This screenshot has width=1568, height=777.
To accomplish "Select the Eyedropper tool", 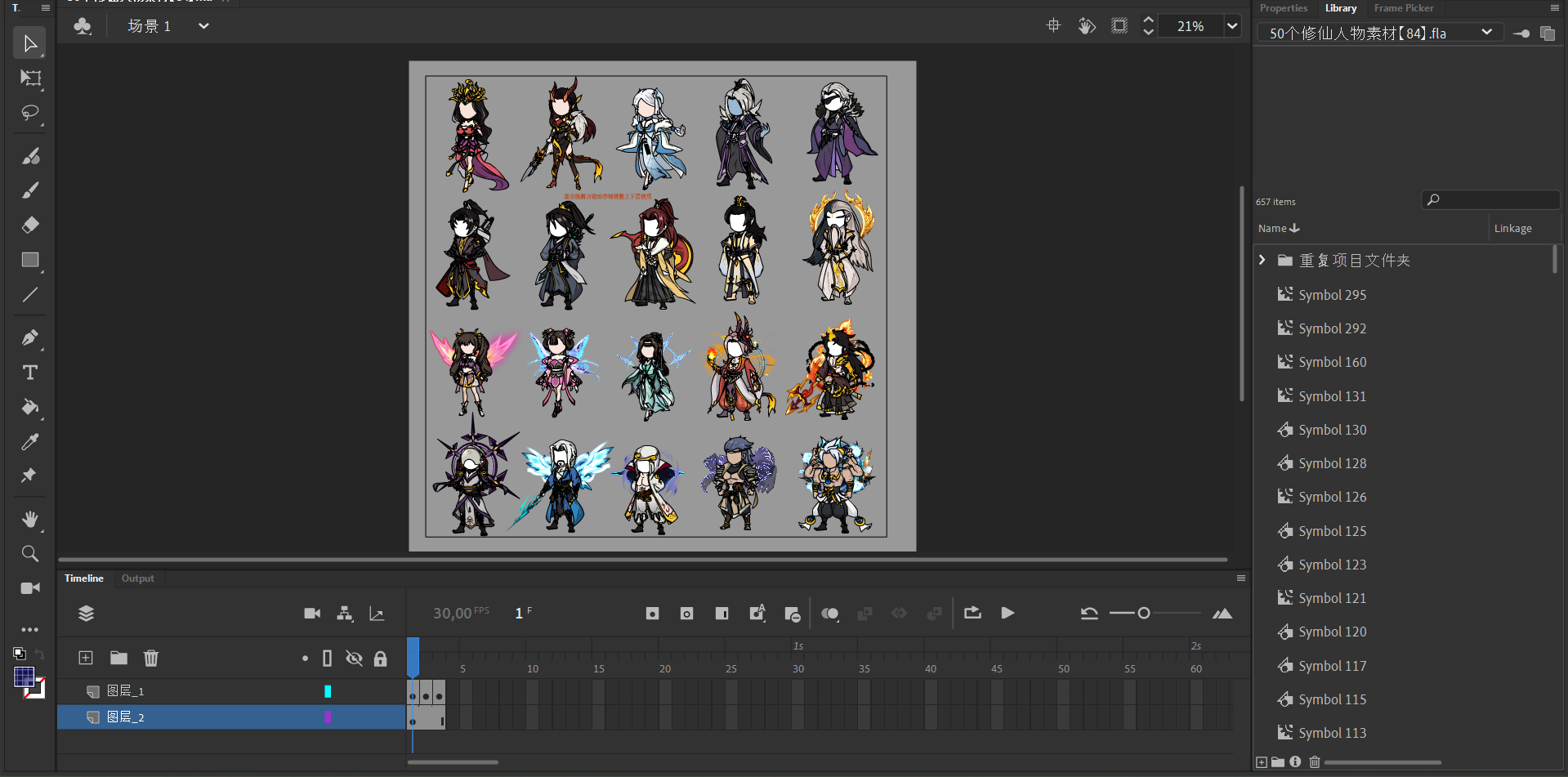I will click(30, 442).
